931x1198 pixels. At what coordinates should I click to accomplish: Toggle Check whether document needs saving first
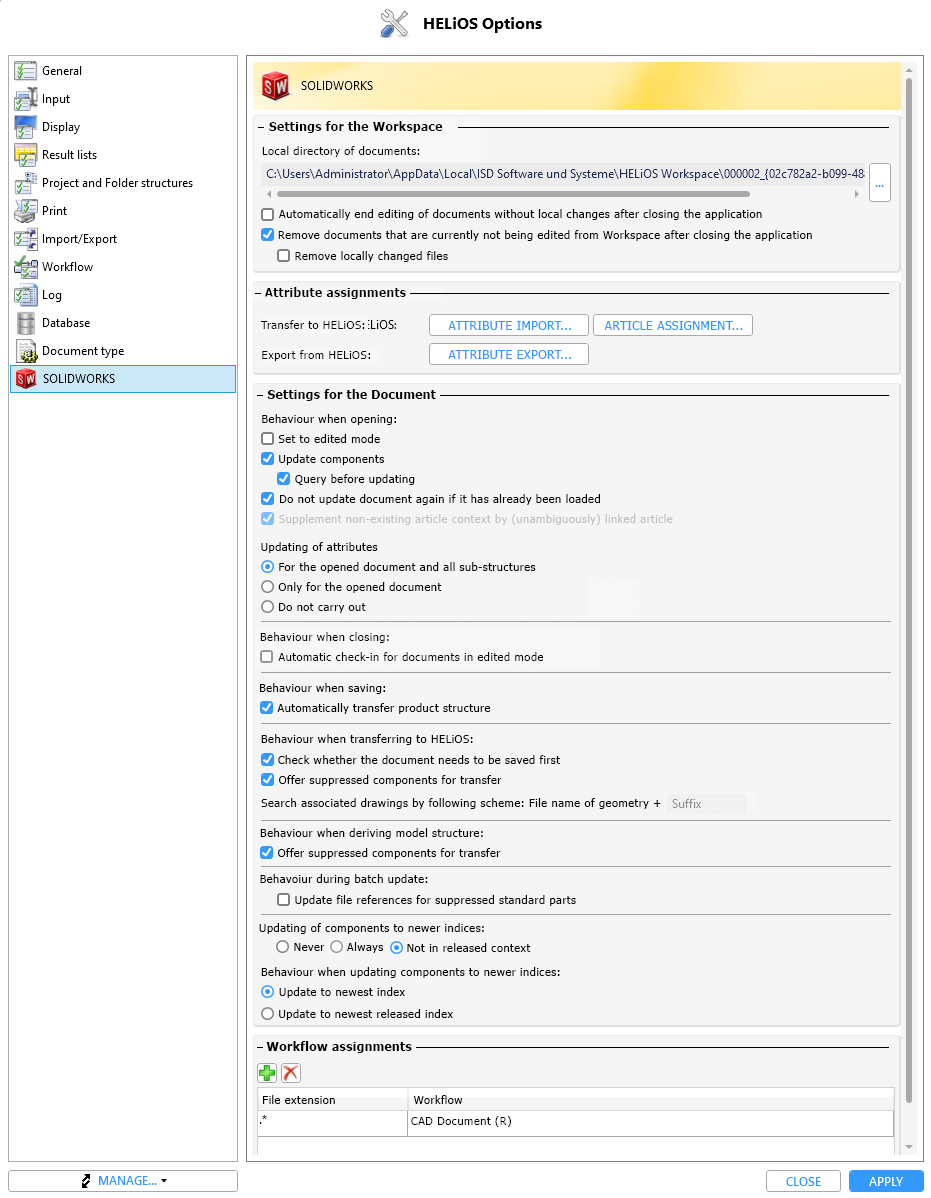click(267, 759)
